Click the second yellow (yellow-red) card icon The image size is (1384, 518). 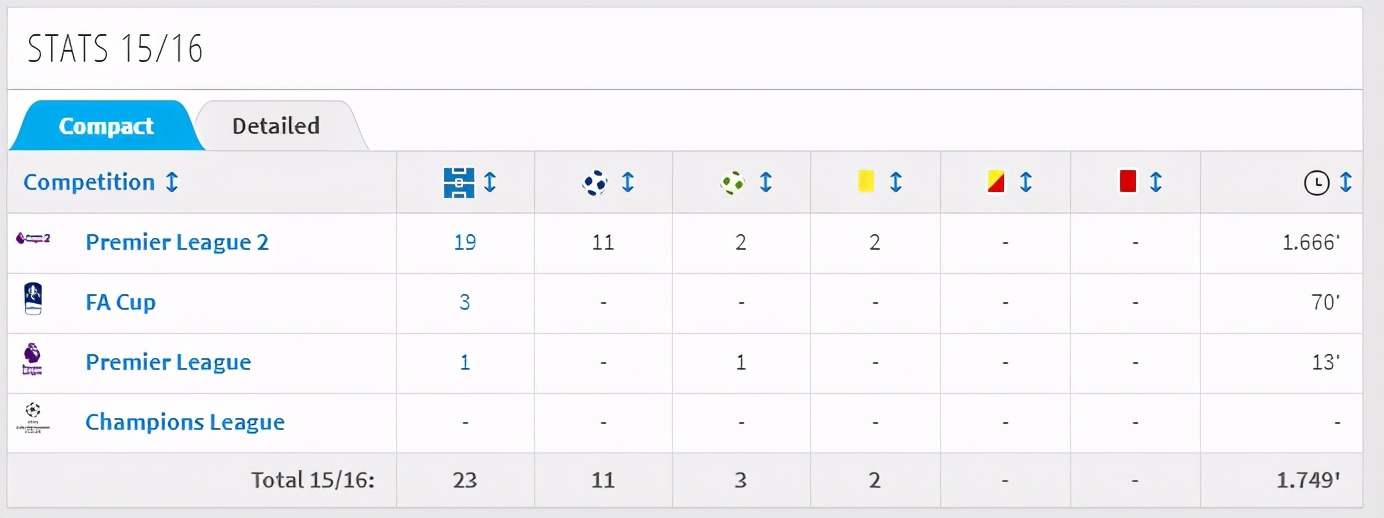(995, 182)
